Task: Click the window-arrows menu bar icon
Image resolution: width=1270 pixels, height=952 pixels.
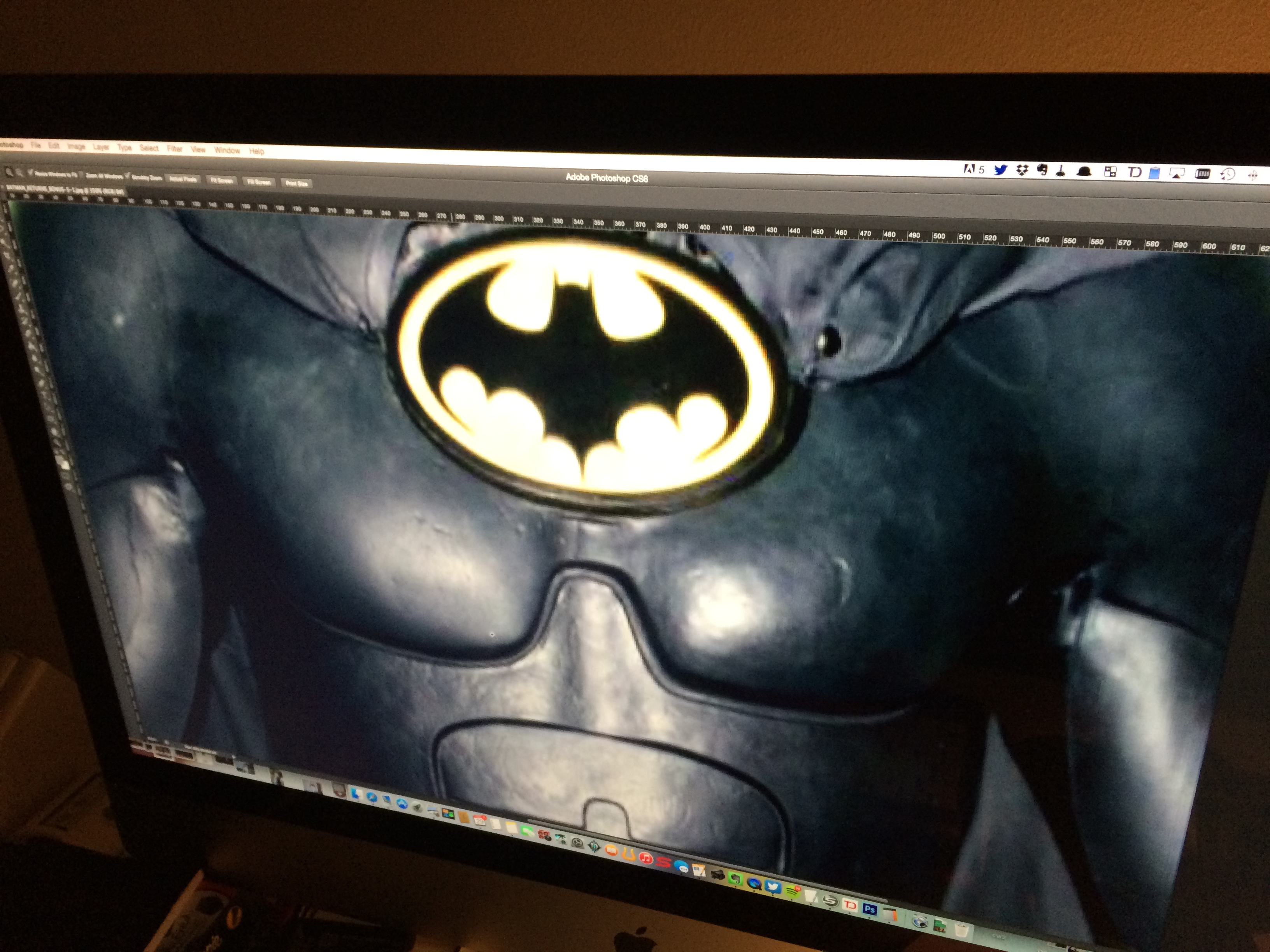Action: click(1110, 171)
